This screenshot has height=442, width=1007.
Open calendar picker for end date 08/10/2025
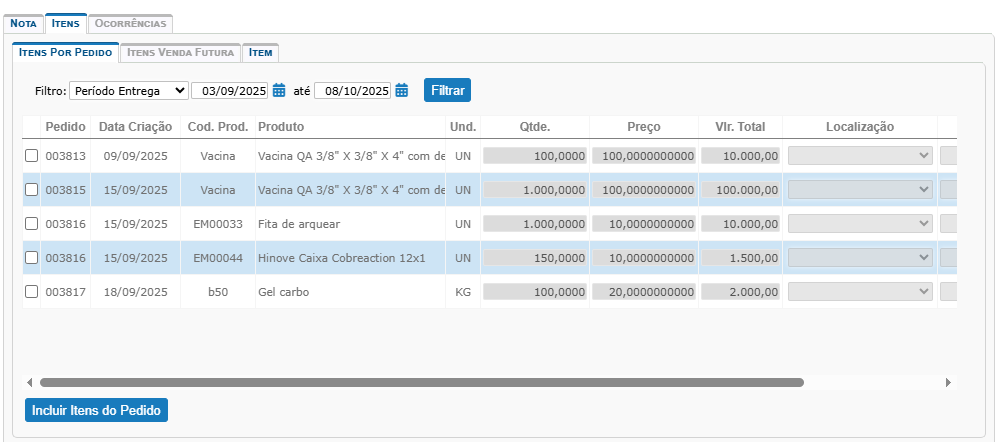tap(401, 91)
